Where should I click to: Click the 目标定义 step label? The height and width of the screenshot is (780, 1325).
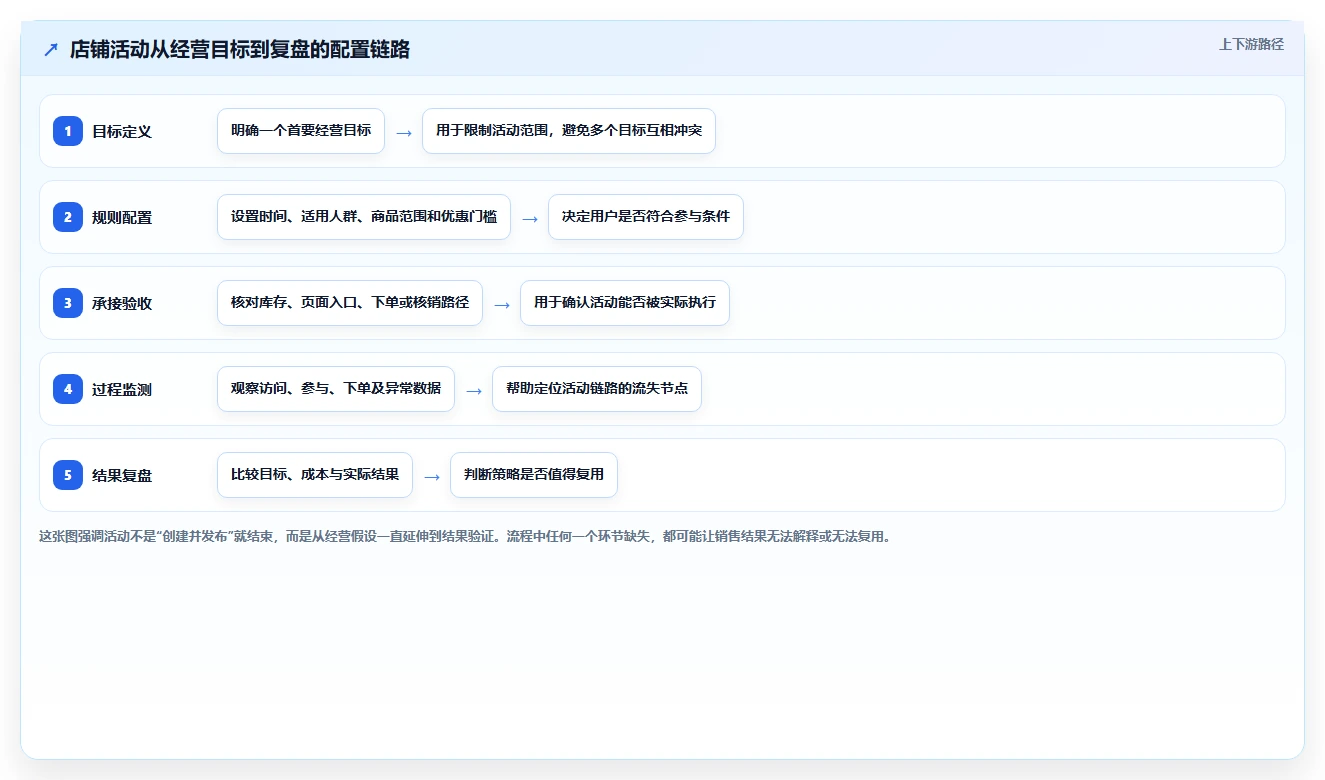[122, 131]
